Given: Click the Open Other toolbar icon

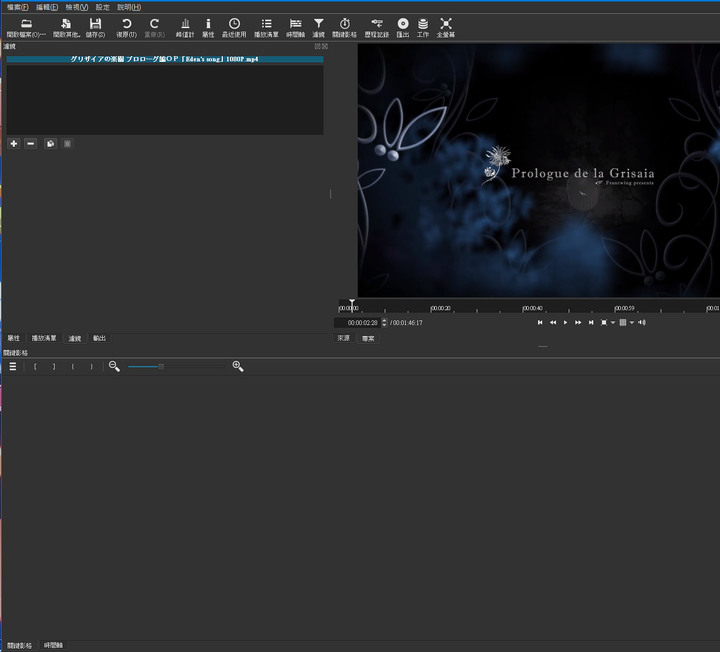Looking at the screenshot, I should click(x=66, y=28).
